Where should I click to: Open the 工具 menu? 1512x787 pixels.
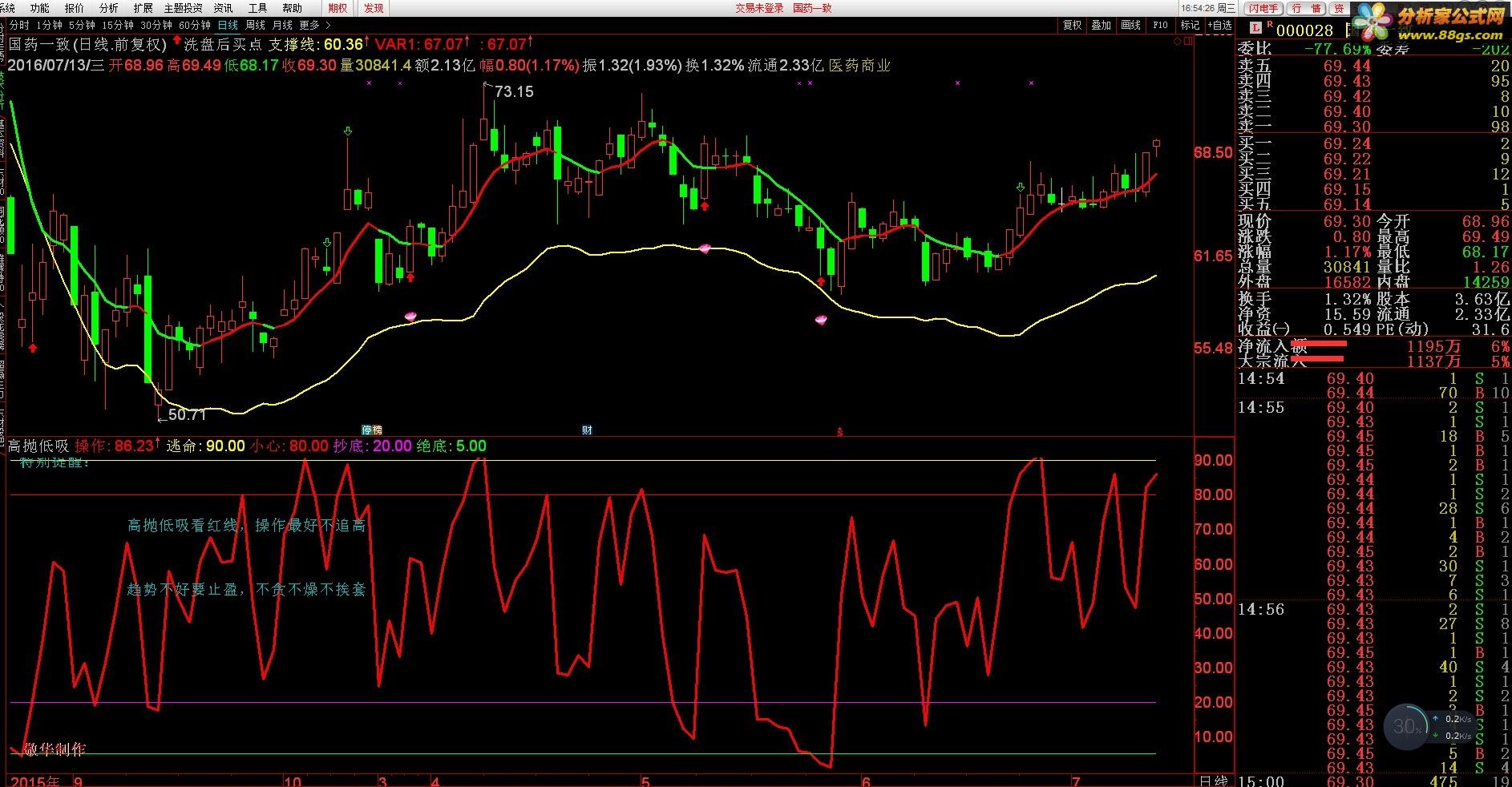pyautogui.click(x=257, y=8)
